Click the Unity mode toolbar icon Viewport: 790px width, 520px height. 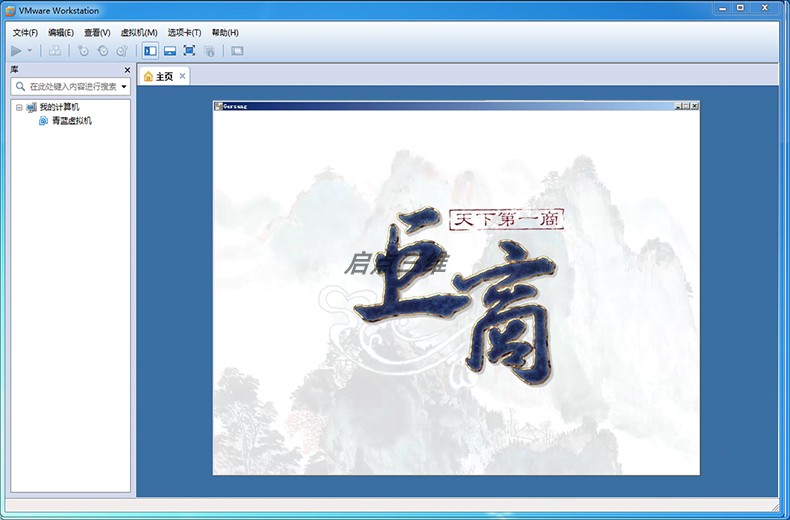[209, 51]
